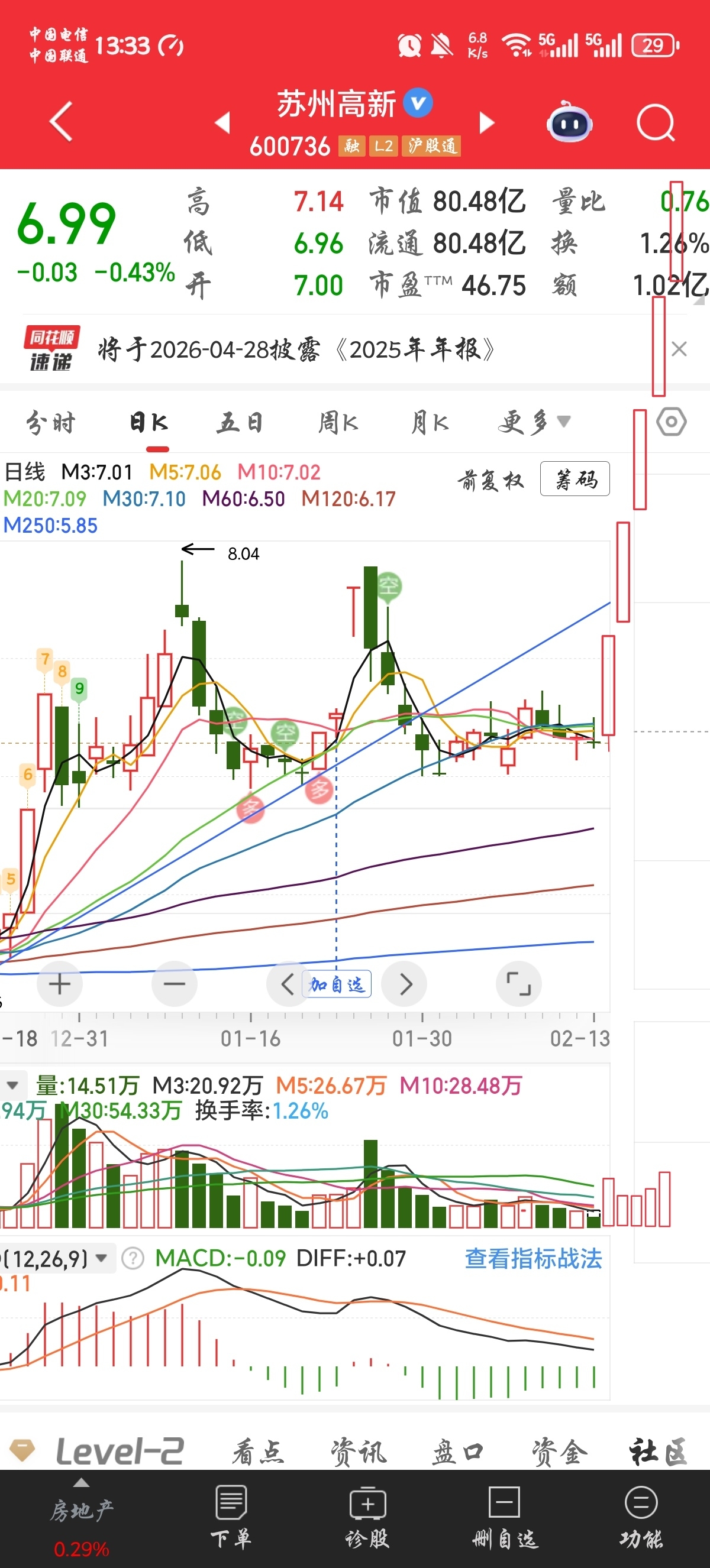710x1568 pixels.
Task: Expand the 更多 period dropdown
Action: tap(534, 422)
